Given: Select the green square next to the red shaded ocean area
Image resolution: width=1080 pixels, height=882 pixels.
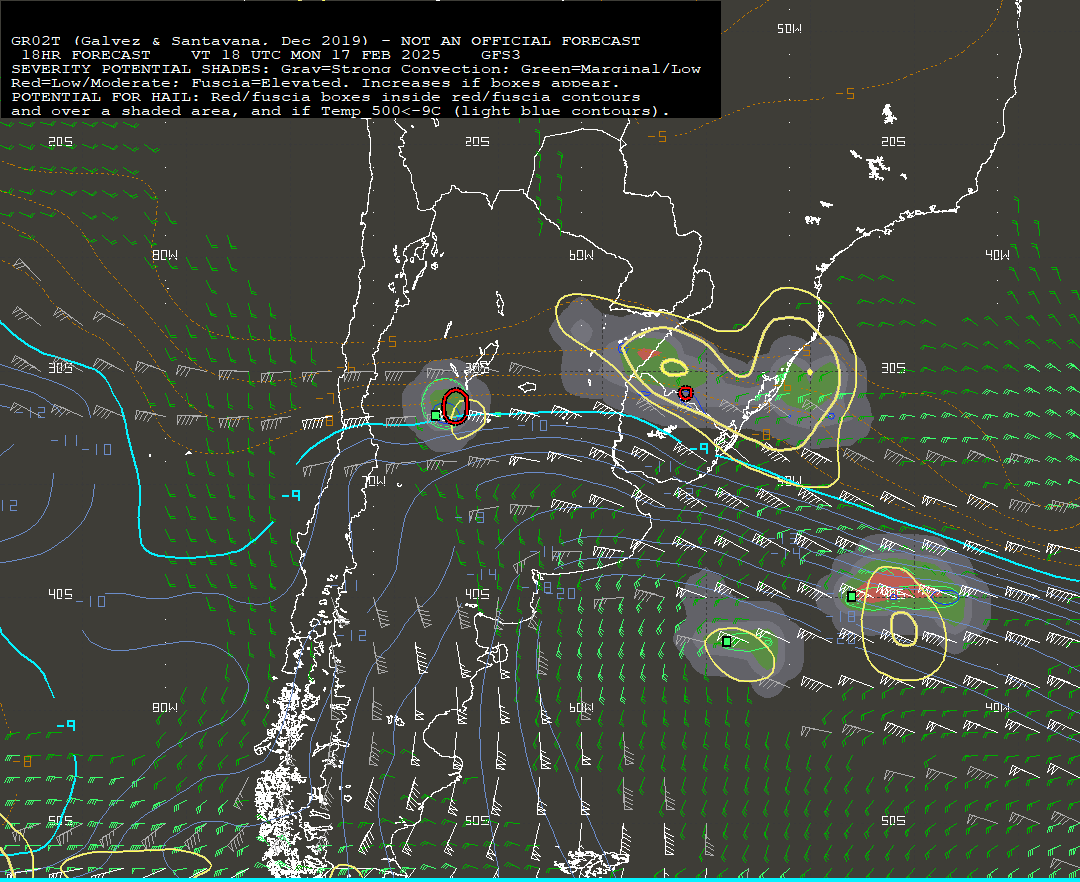Looking at the screenshot, I should [852, 596].
